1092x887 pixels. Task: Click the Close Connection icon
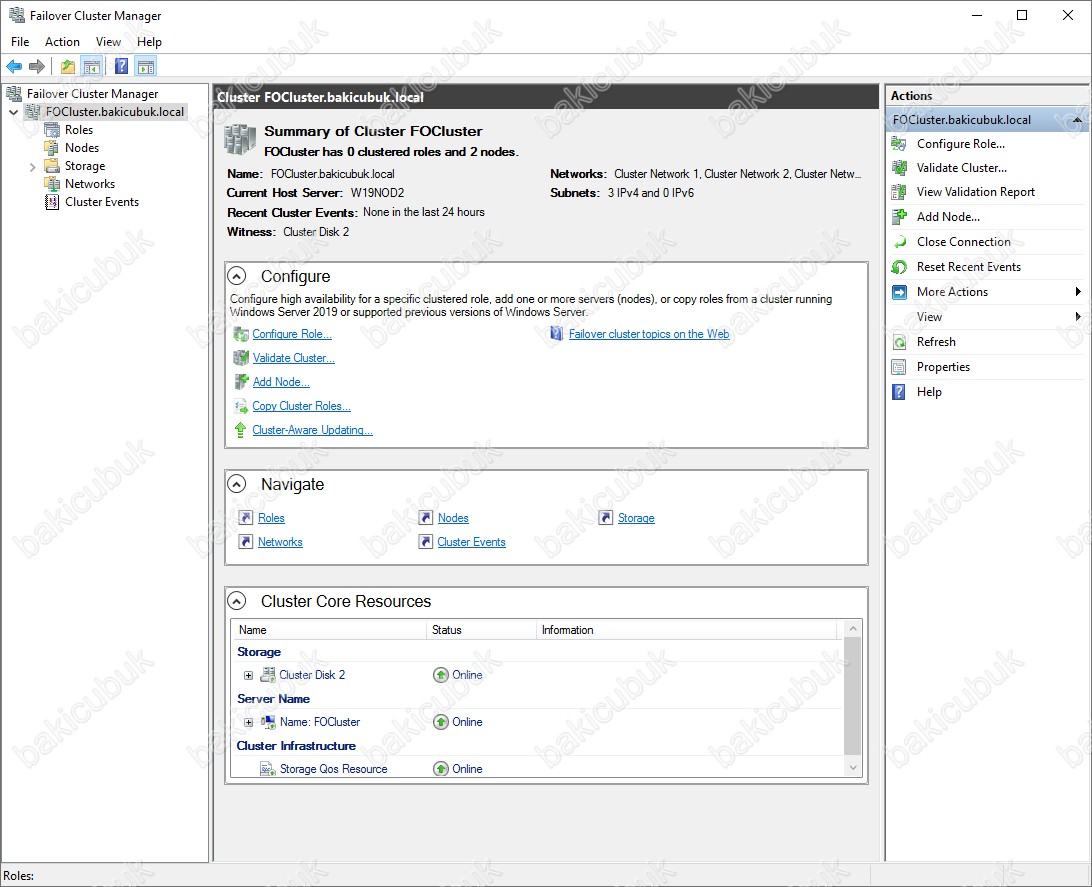(900, 242)
